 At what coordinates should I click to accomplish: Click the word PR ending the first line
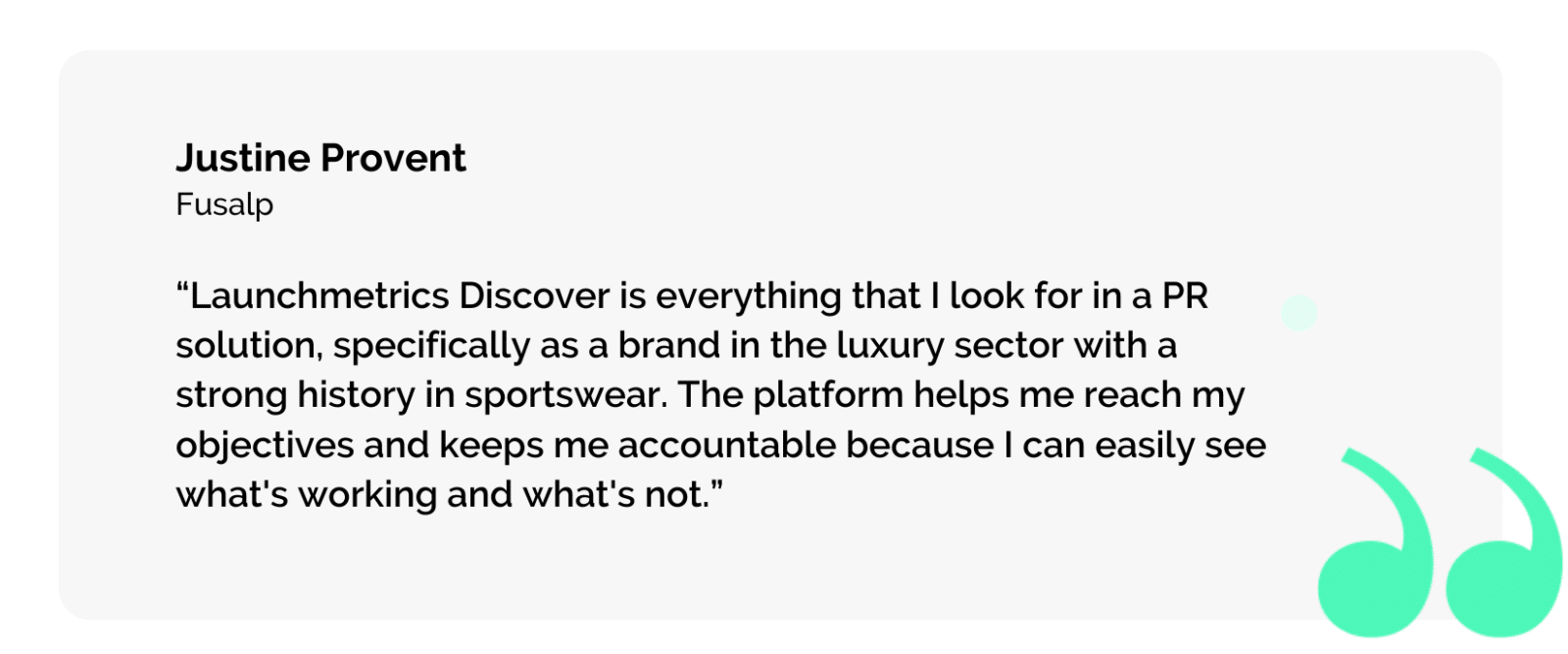(1185, 296)
